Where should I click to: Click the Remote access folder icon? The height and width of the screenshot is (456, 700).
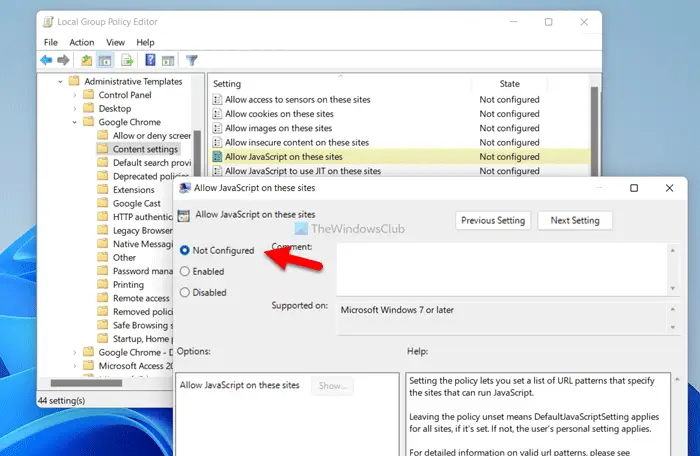click(x=103, y=298)
